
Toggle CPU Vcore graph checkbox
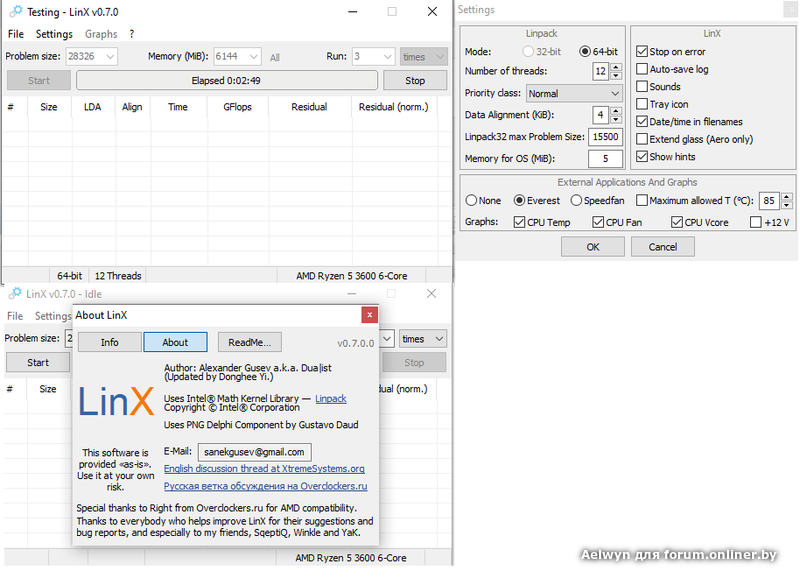tap(677, 222)
